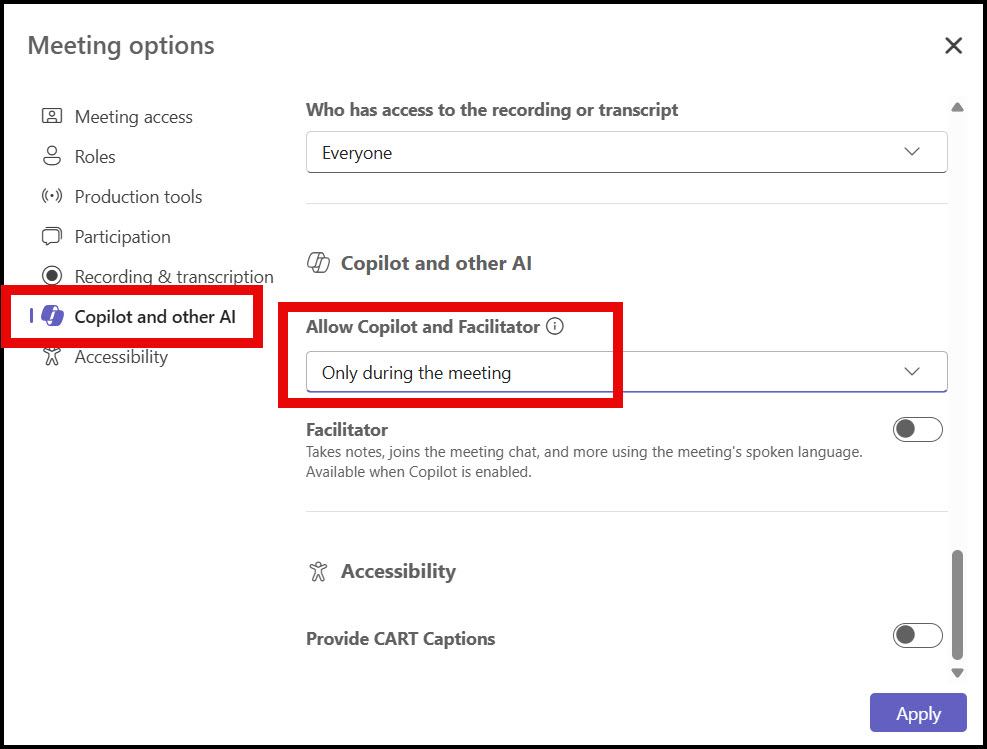This screenshot has width=987, height=749.
Task: Click the Production tools broadcast icon
Action: [52, 196]
